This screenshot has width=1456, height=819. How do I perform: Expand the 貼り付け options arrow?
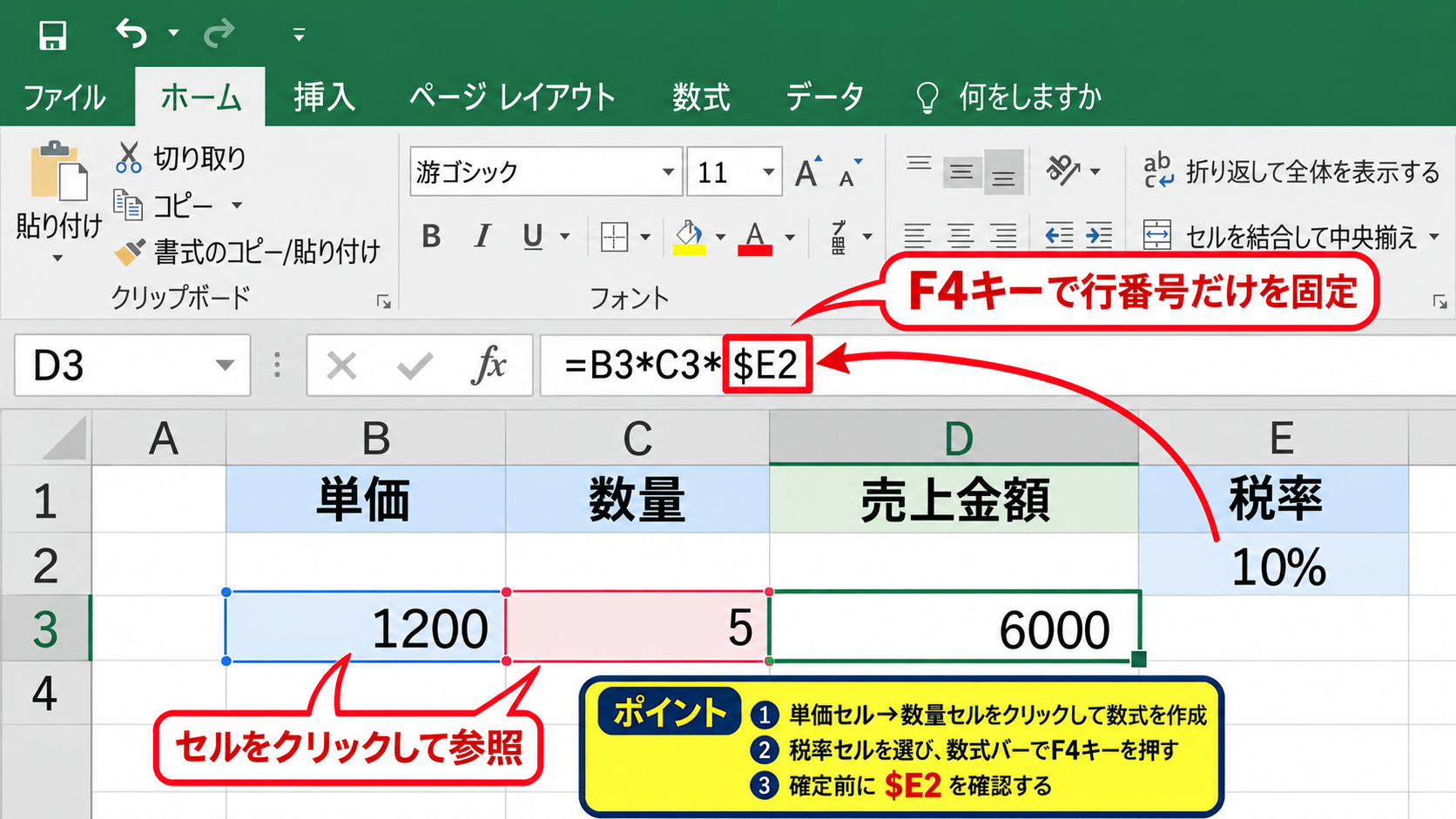(x=57, y=258)
